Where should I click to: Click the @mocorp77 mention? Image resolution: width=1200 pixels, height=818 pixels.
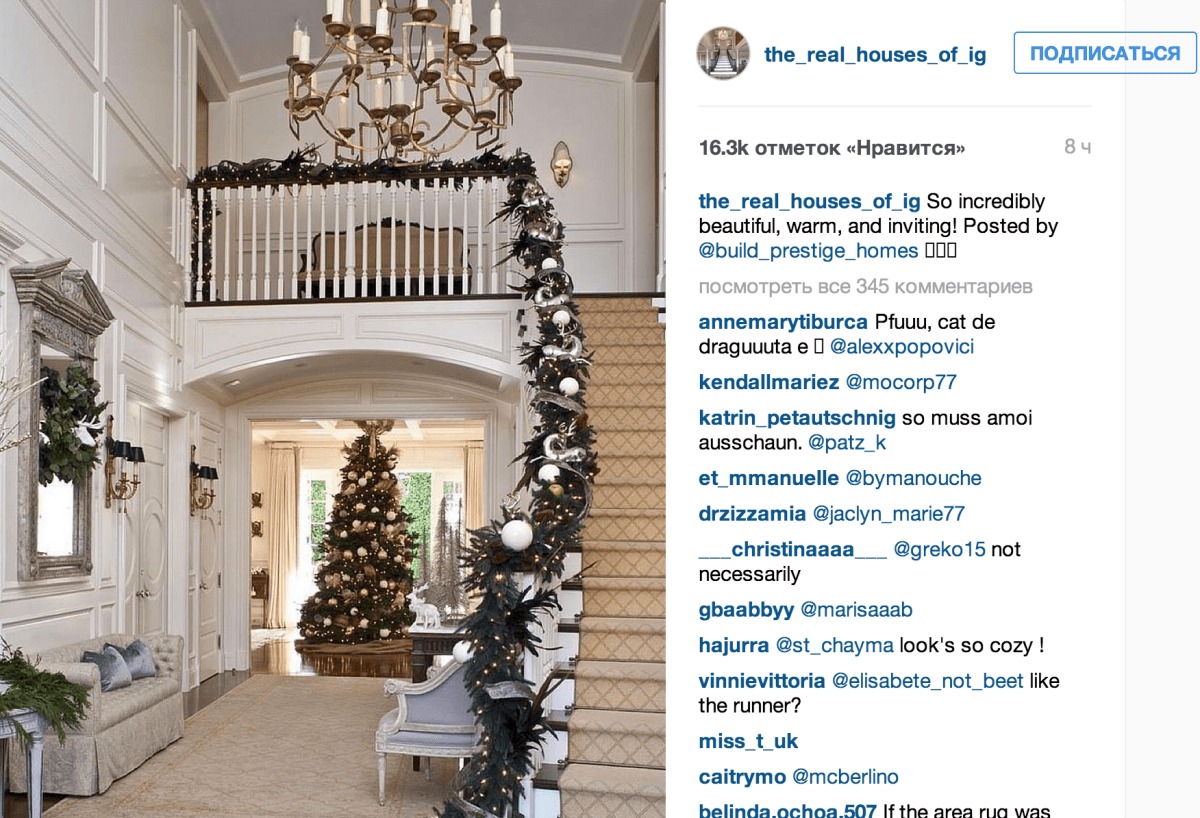point(901,382)
